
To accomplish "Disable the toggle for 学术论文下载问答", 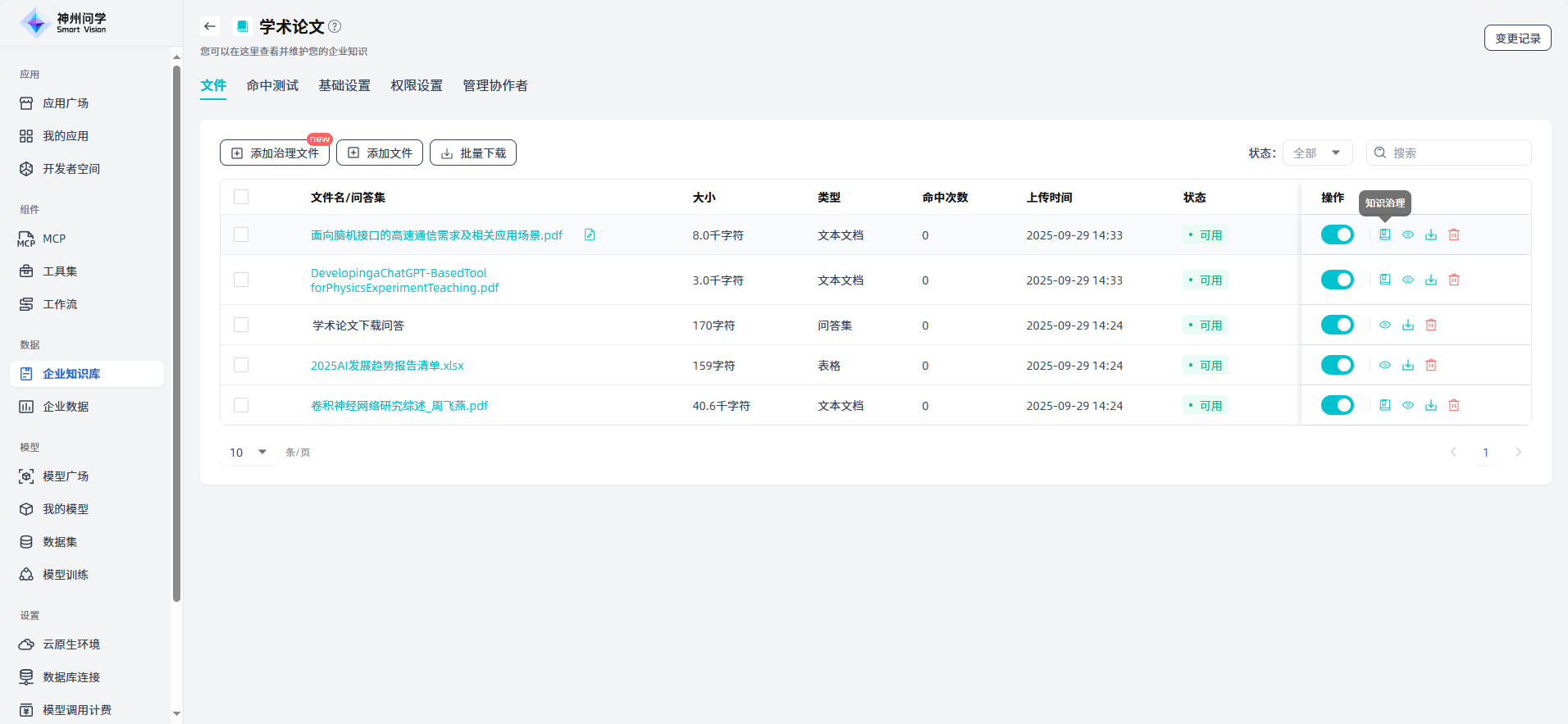I will point(1337,325).
